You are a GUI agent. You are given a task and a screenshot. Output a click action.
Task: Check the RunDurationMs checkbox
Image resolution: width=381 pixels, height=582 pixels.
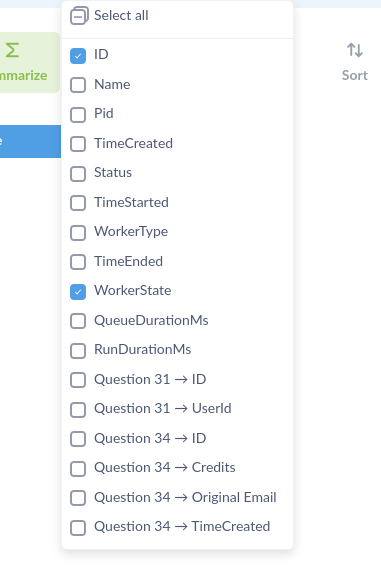click(x=78, y=351)
